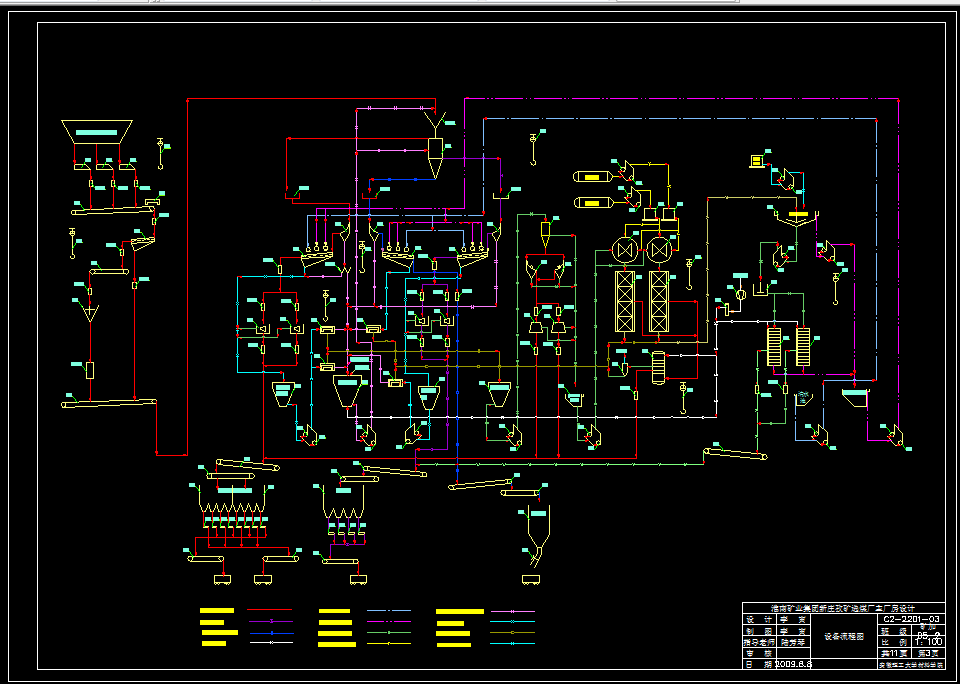This screenshot has height=684, width=960.
Task: Pick the red line sample in legend
Action: click(270, 610)
